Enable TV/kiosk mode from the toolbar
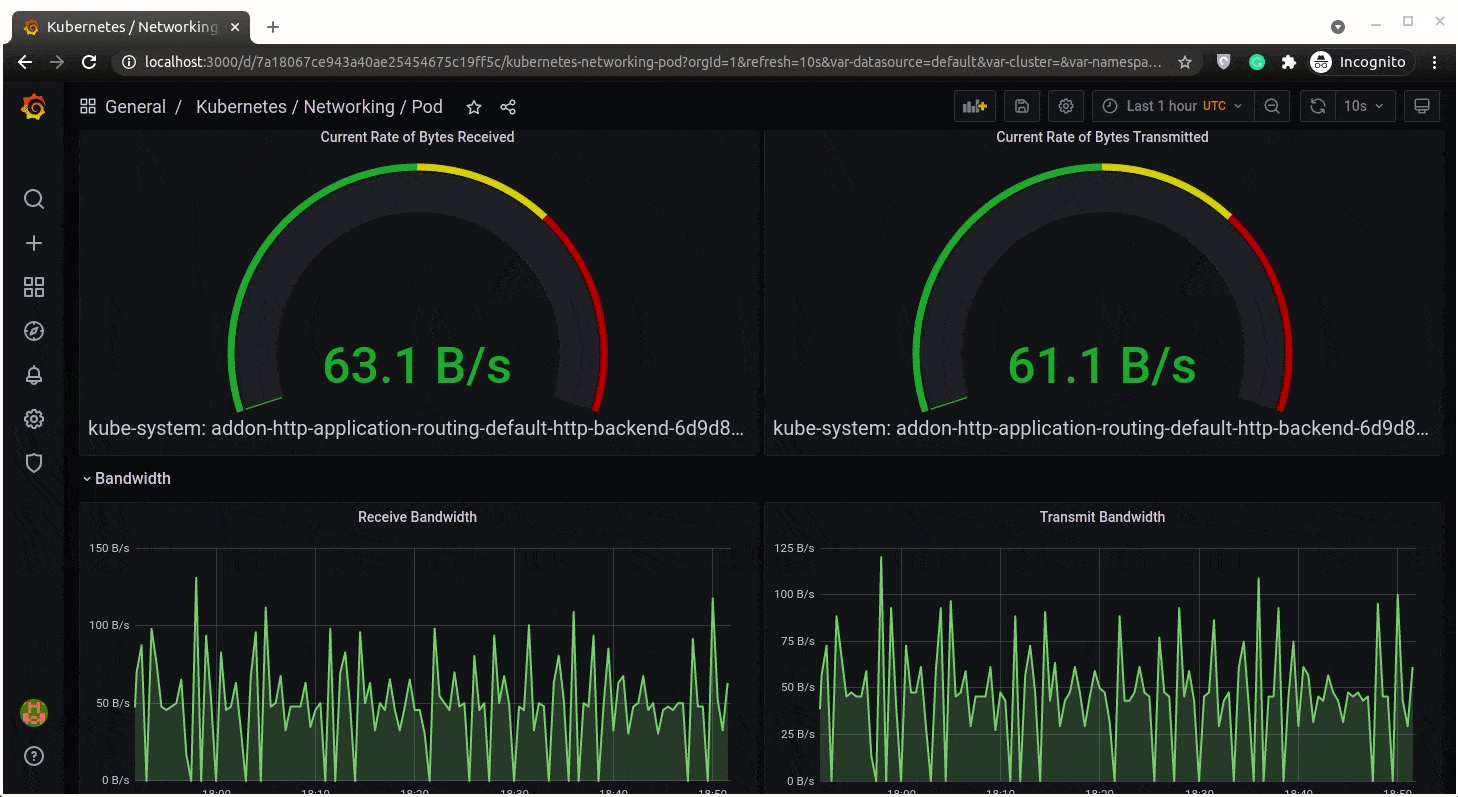The image size is (1458, 797). [x=1421, y=106]
